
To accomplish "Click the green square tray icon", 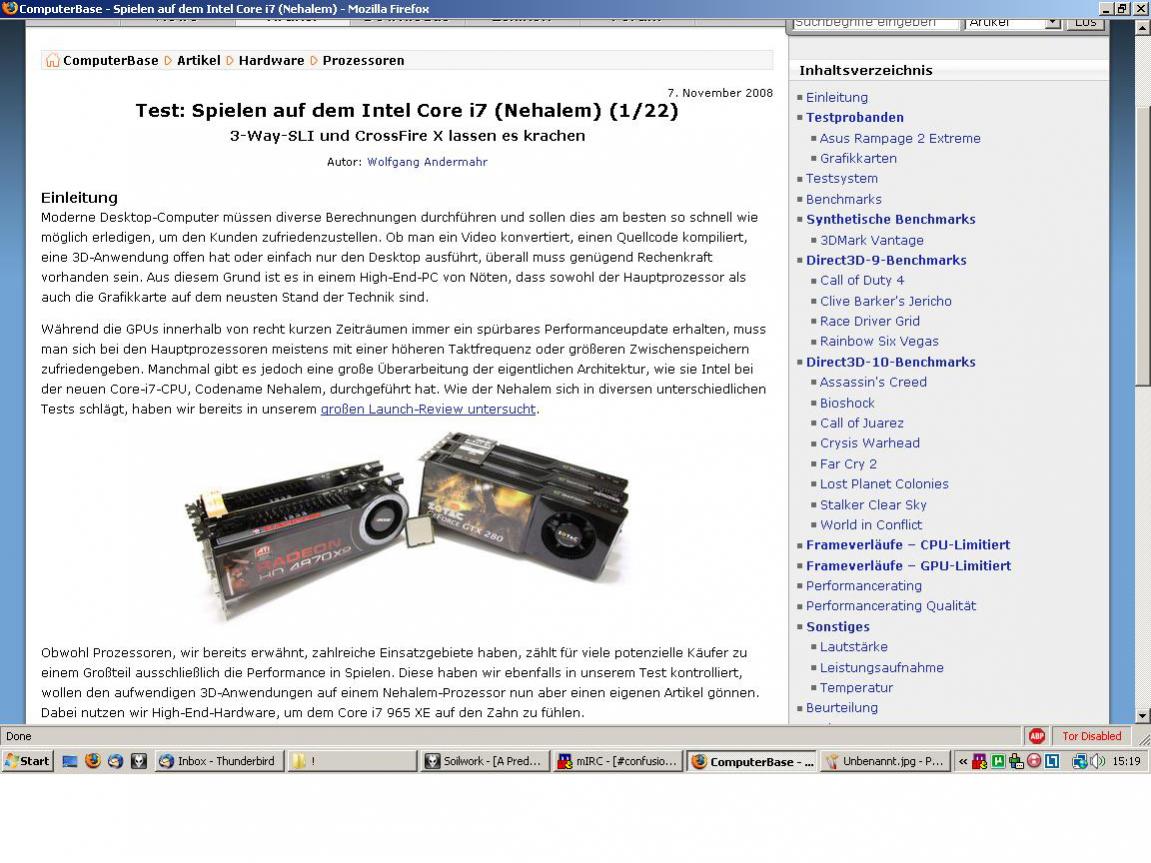I will (998, 761).
